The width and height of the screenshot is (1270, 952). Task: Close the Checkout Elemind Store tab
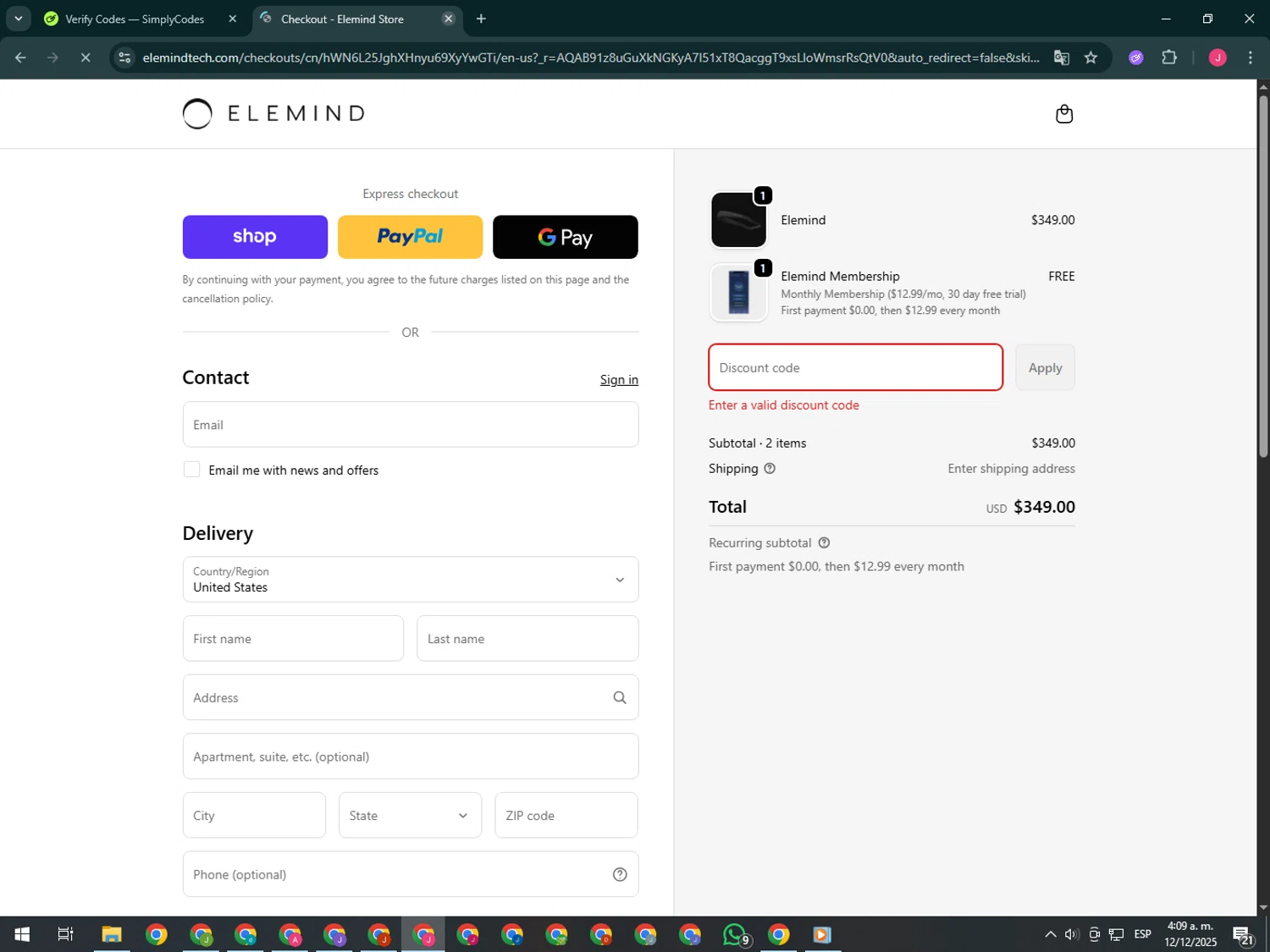tap(449, 19)
